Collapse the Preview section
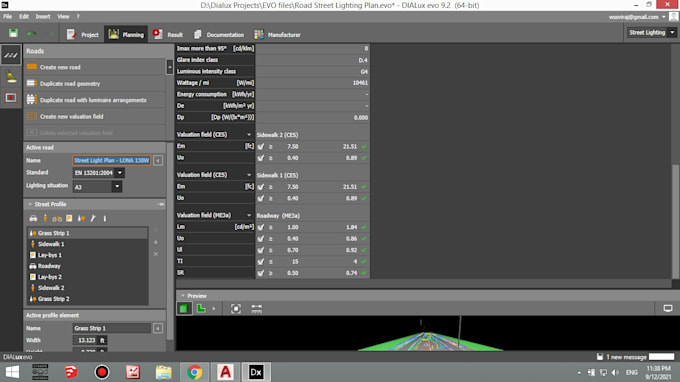The height and width of the screenshot is (382, 680). pos(183,296)
